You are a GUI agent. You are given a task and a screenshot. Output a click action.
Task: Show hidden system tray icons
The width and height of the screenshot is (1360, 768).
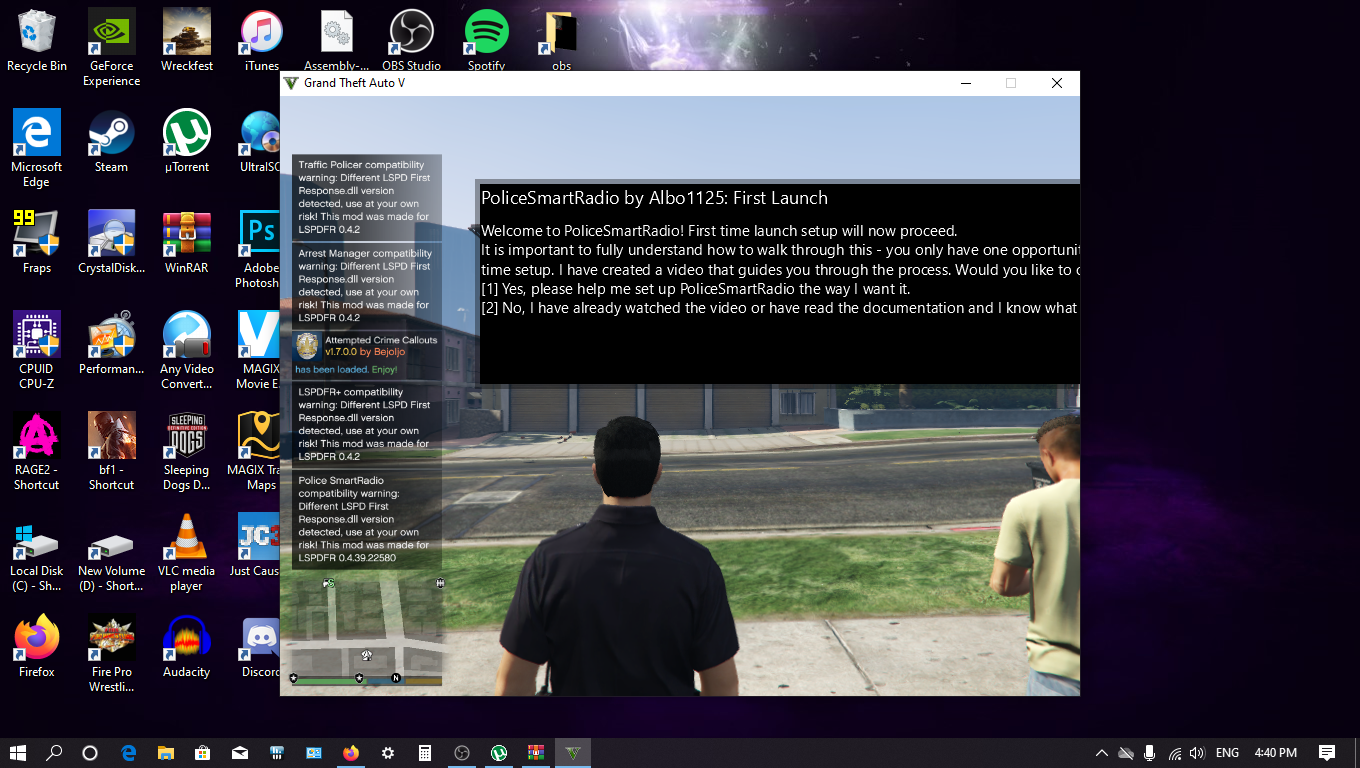point(1102,753)
